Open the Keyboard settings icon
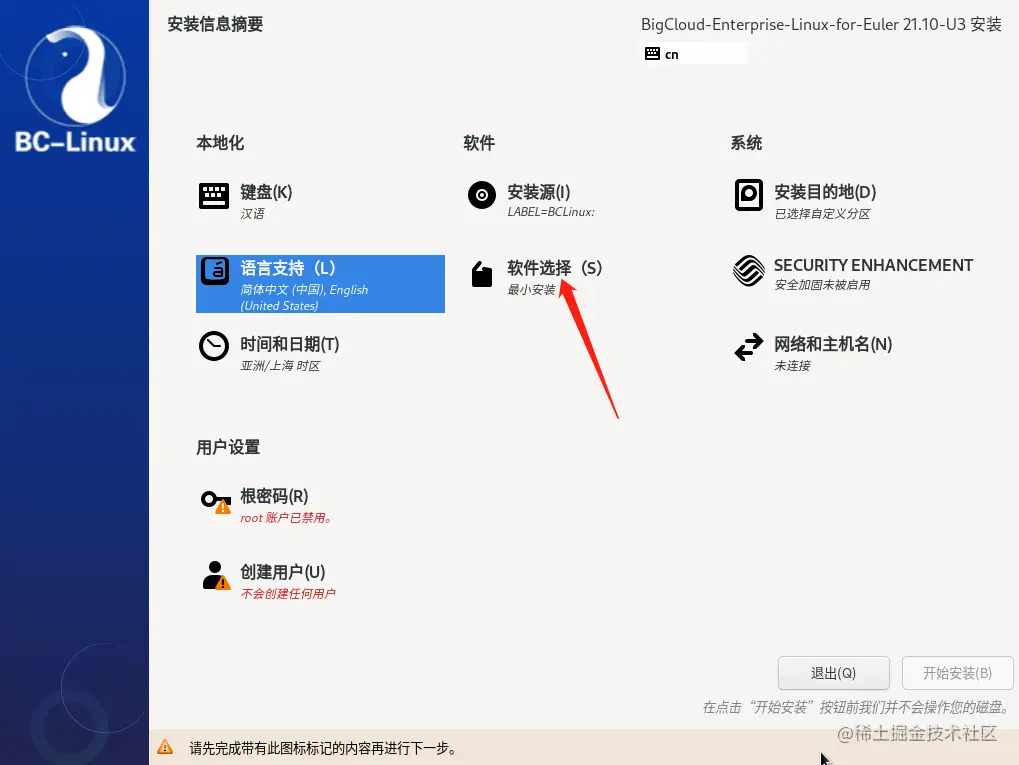 (213, 195)
